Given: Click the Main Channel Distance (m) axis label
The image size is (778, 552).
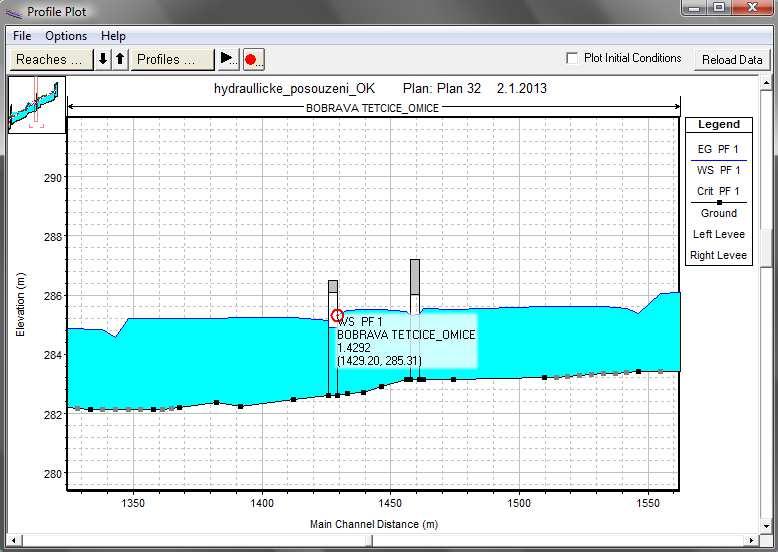Looking at the screenshot, I should coord(374,524).
